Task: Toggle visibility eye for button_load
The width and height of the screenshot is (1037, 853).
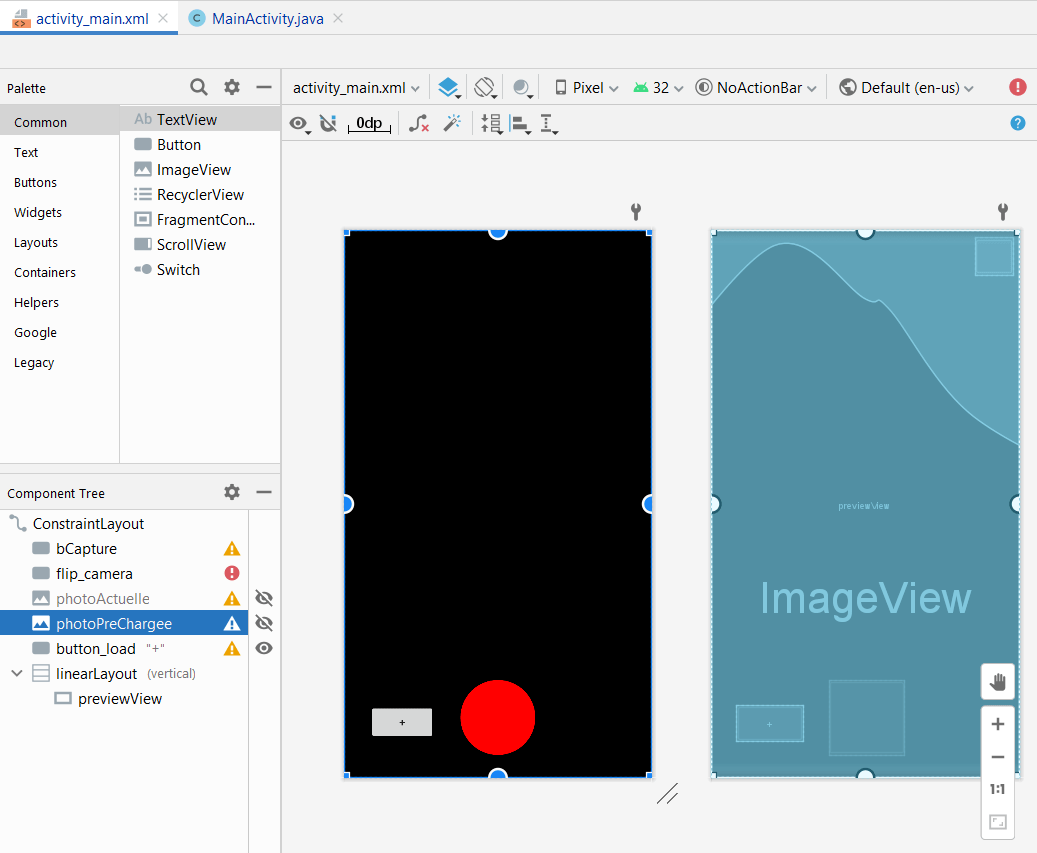Action: point(264,648)
